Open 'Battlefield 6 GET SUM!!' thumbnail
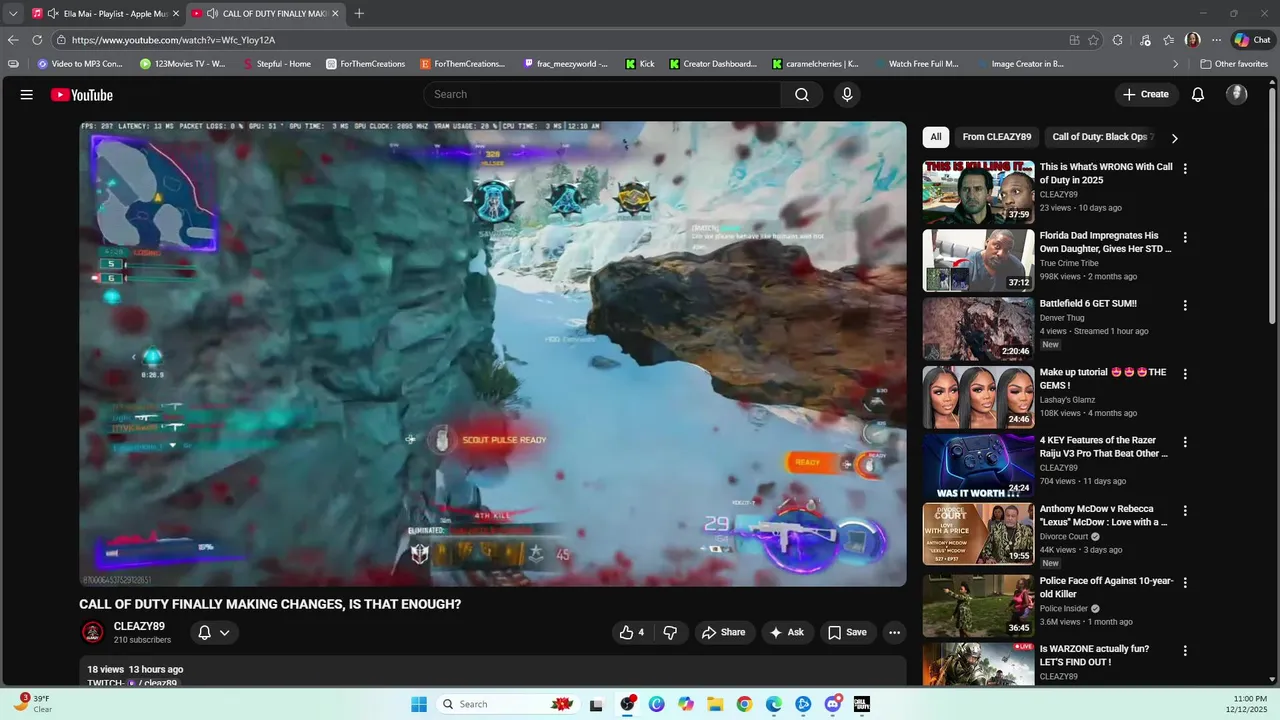 (978, 328)
